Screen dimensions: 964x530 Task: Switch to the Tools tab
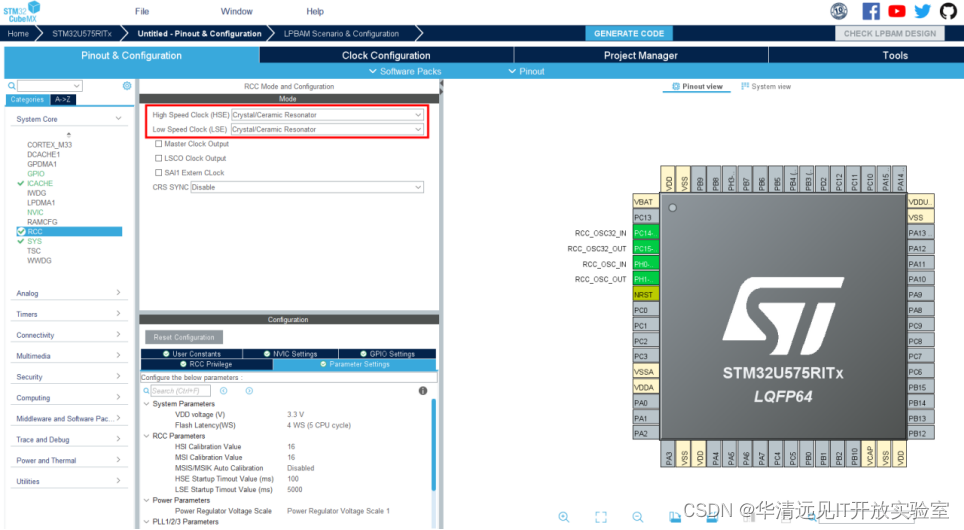pyautogui.click(x=895, y=55)
